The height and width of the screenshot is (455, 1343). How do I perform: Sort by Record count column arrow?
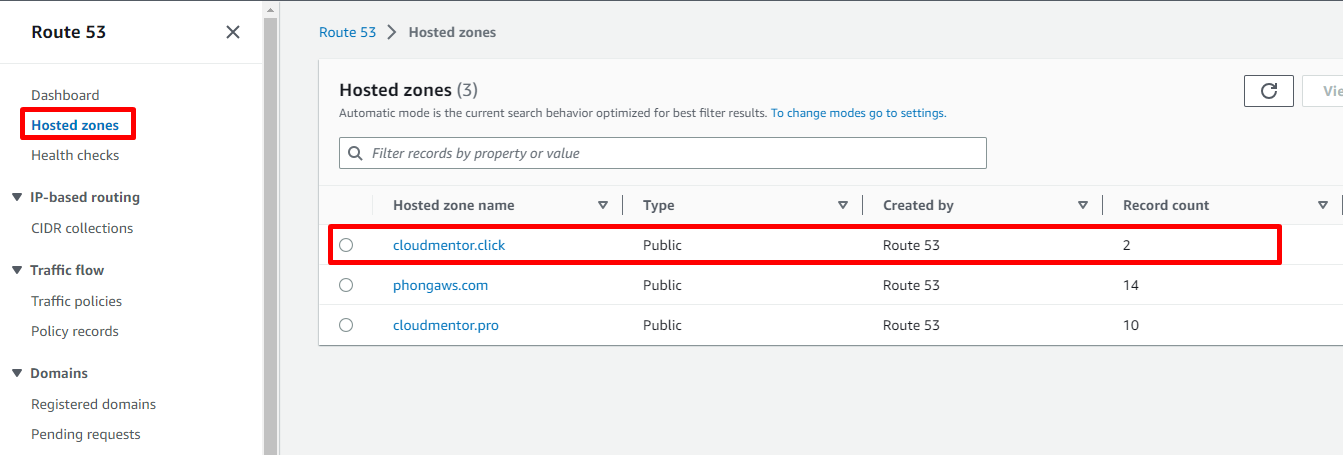[x=1322, y=205]
